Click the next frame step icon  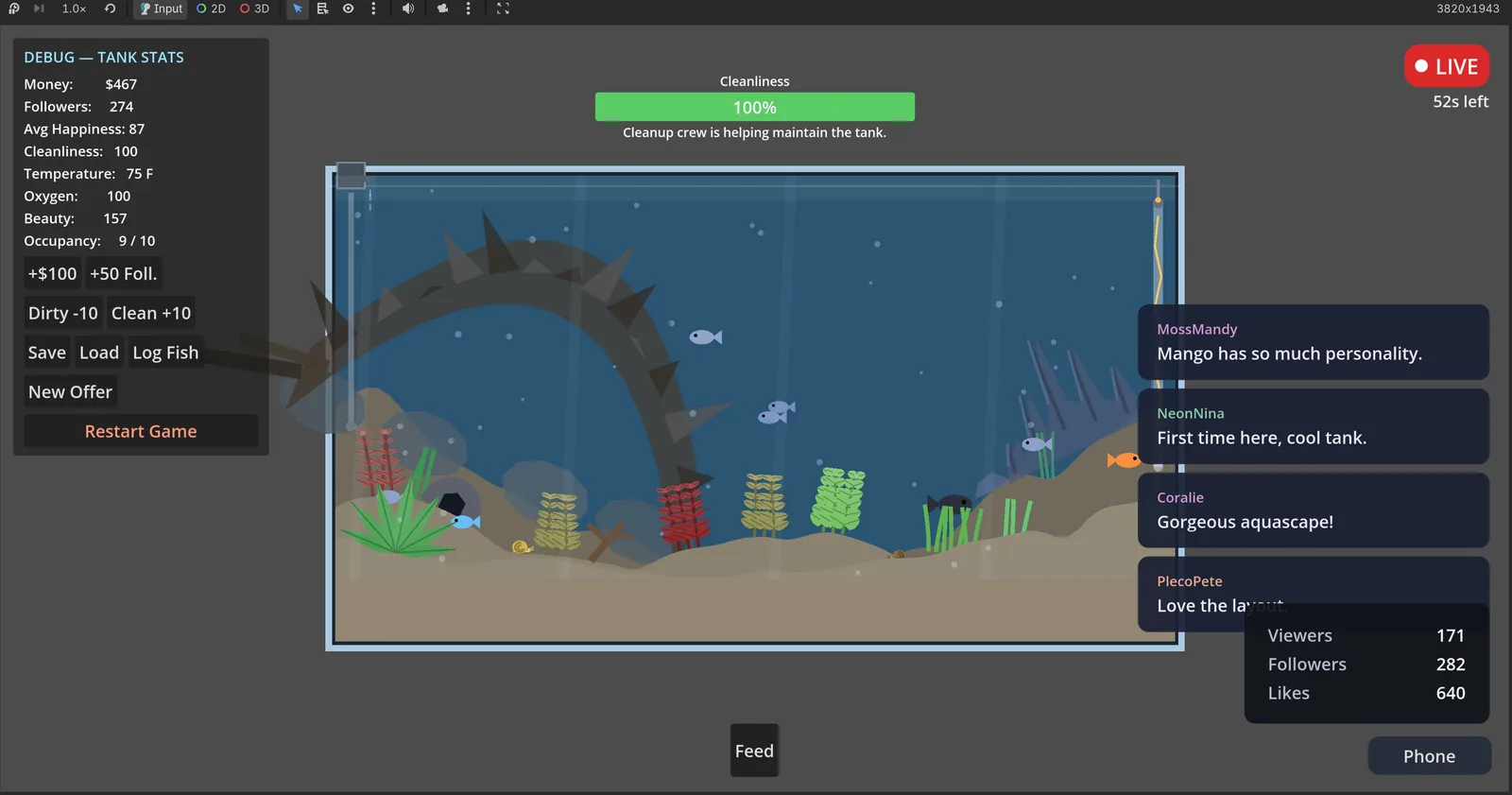[39, 9]
